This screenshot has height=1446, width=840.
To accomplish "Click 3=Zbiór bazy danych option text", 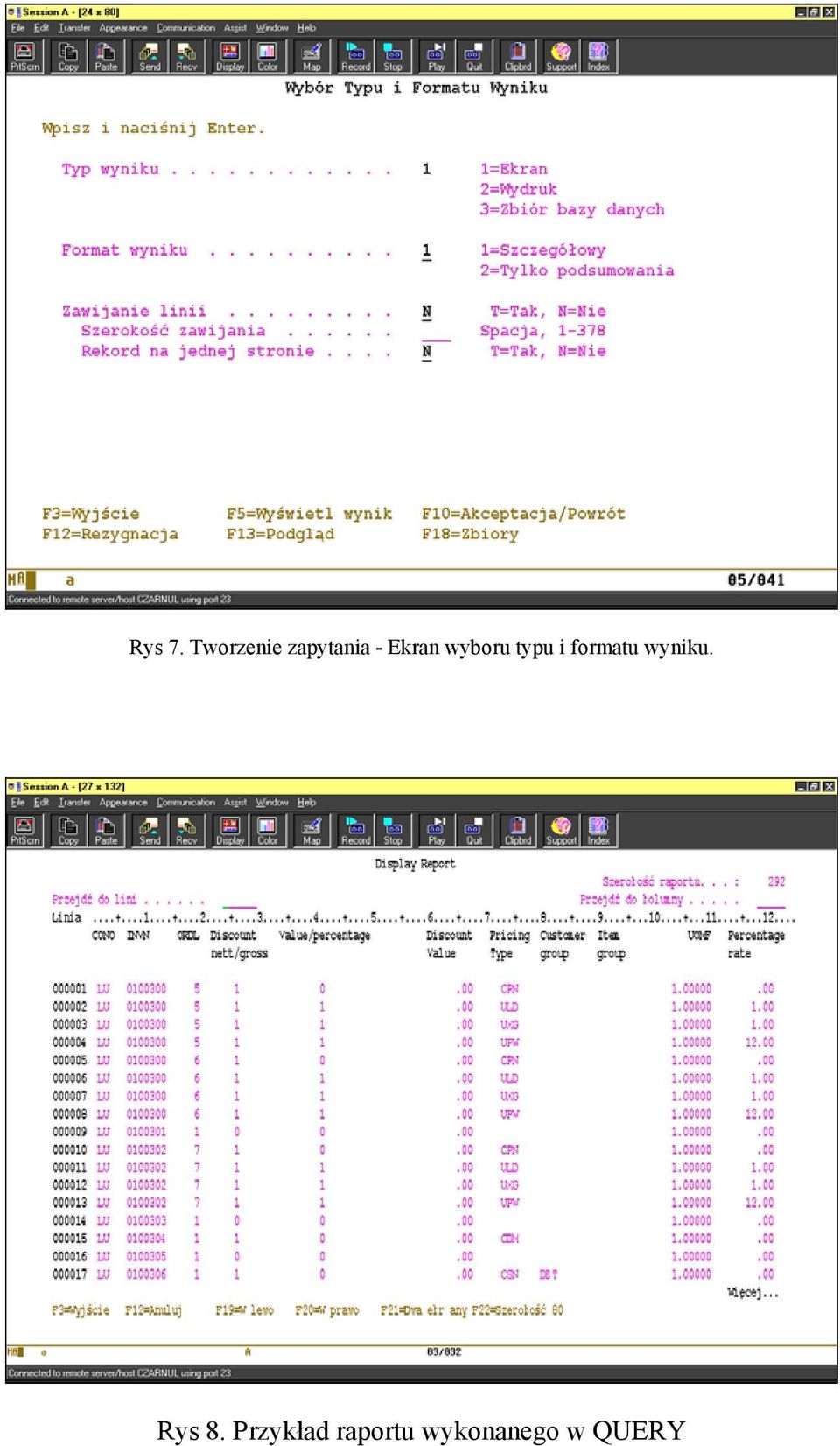I will 571,209.
